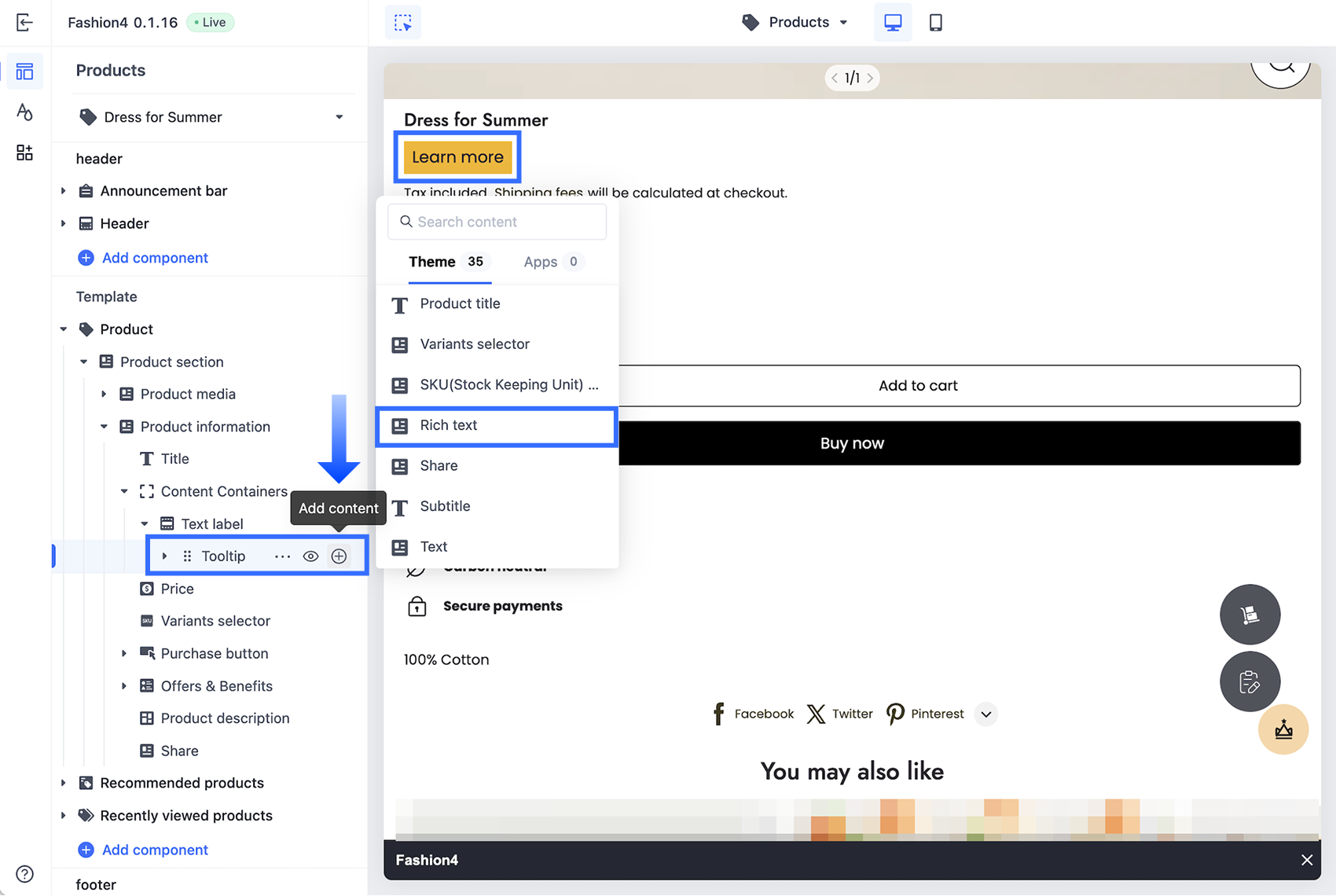Open the Products page selector dropdown
This screenshot has height=896, width=1336.
point(794,22)
